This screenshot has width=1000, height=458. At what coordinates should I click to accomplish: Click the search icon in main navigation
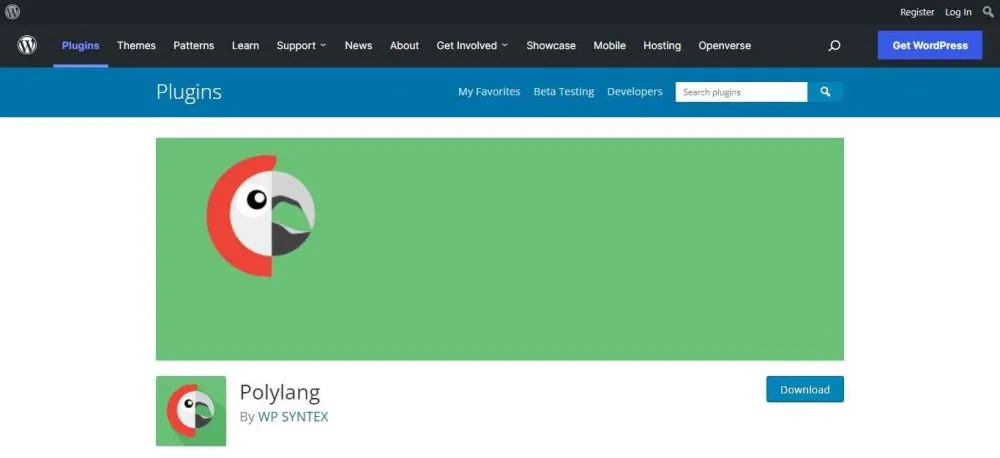[834, 46]
